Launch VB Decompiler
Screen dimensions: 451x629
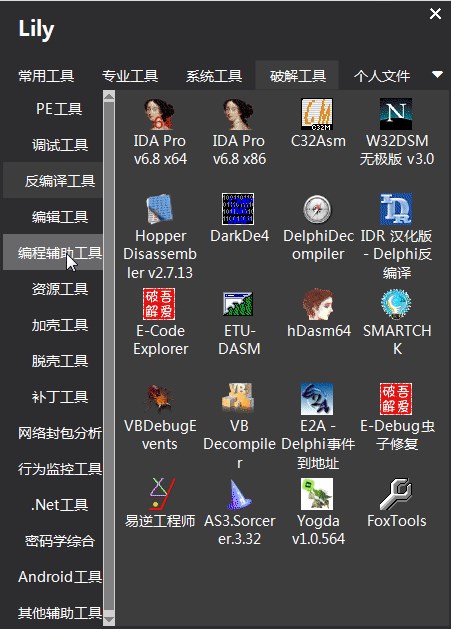pos(239,426)
